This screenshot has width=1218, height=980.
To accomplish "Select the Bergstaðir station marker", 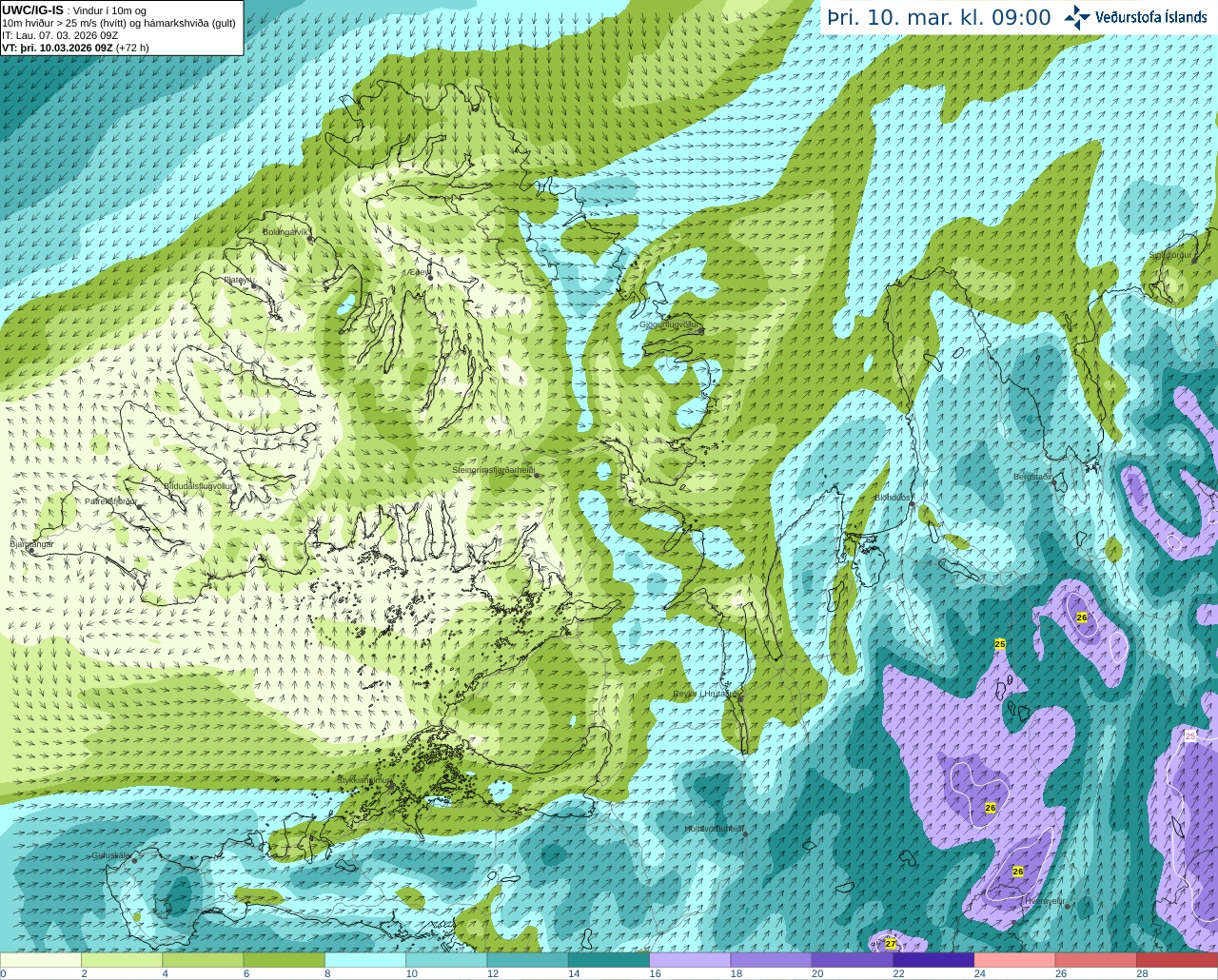I will (1054, 482).
